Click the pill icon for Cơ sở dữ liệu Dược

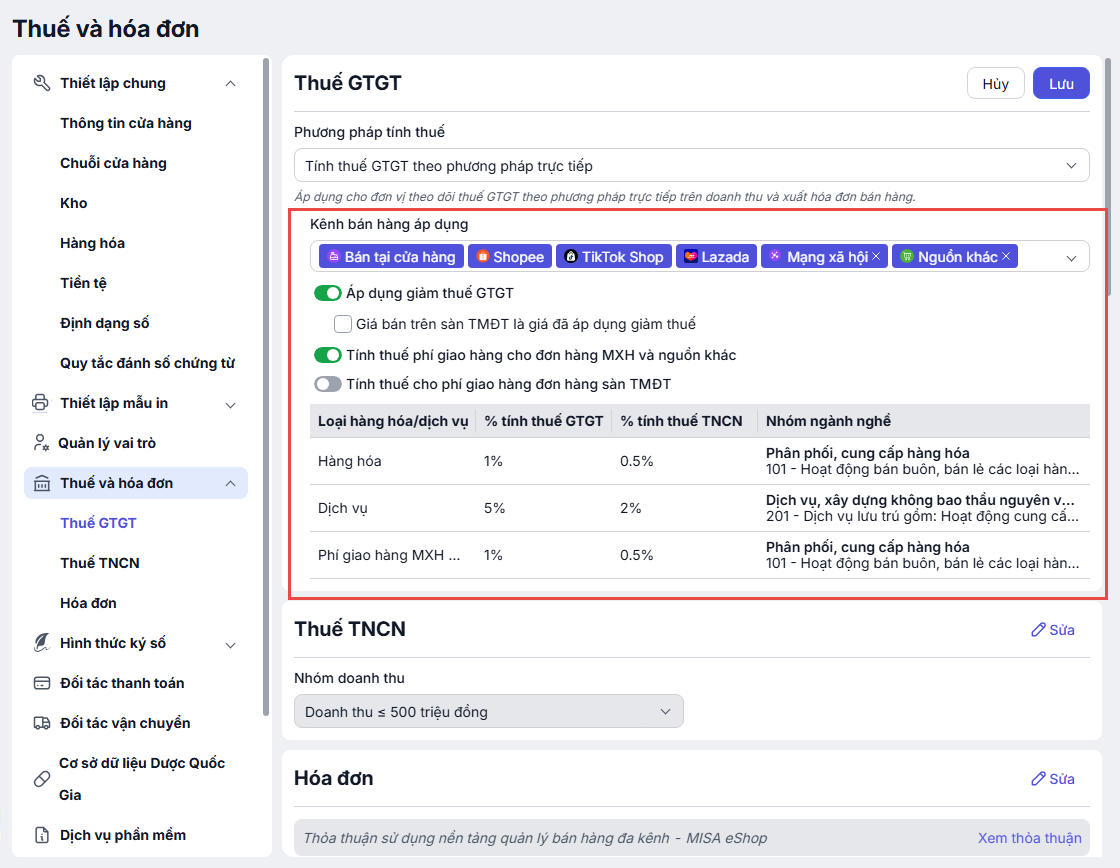point(41,779)
